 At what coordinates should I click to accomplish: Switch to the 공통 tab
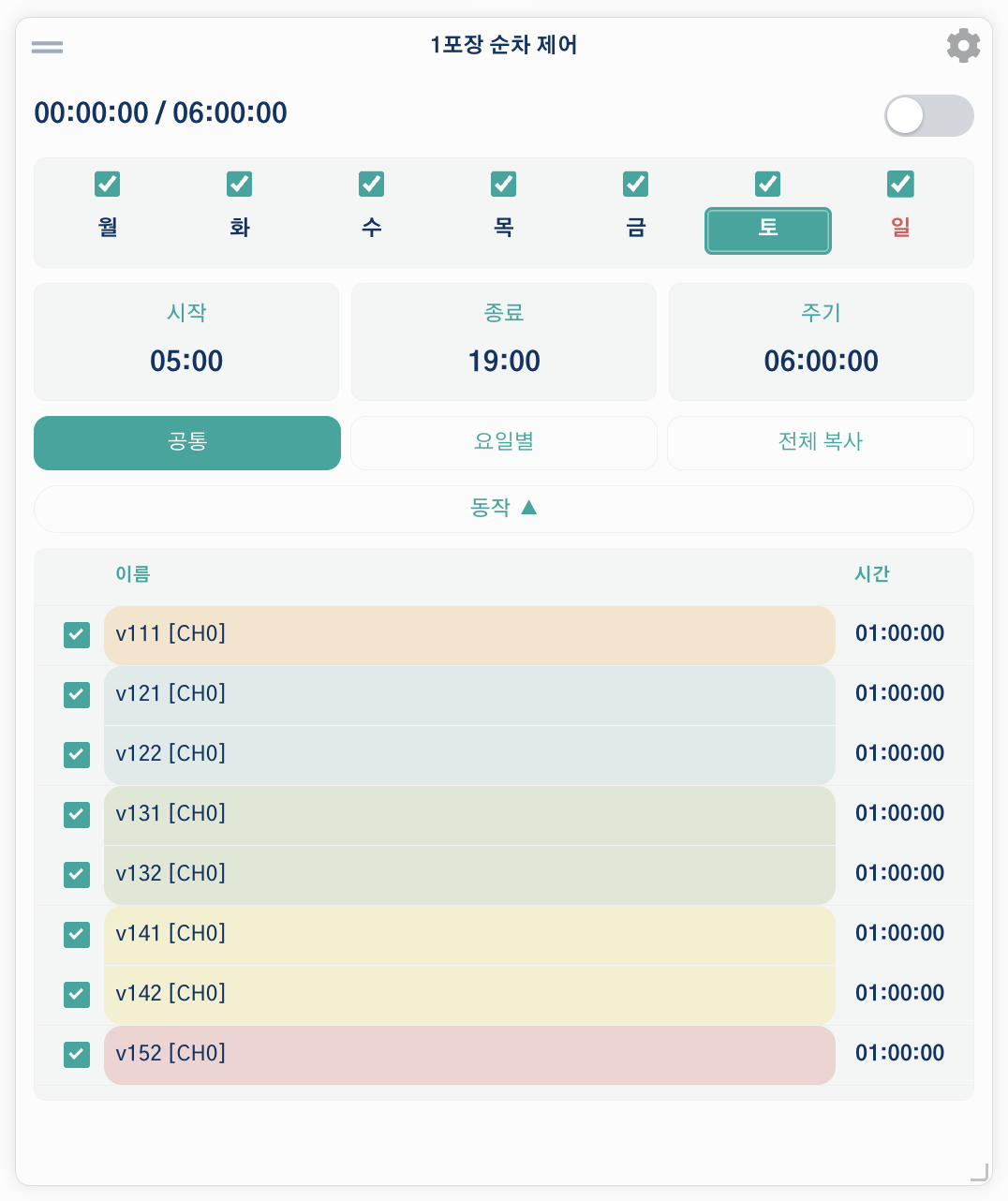pos(187,443)
